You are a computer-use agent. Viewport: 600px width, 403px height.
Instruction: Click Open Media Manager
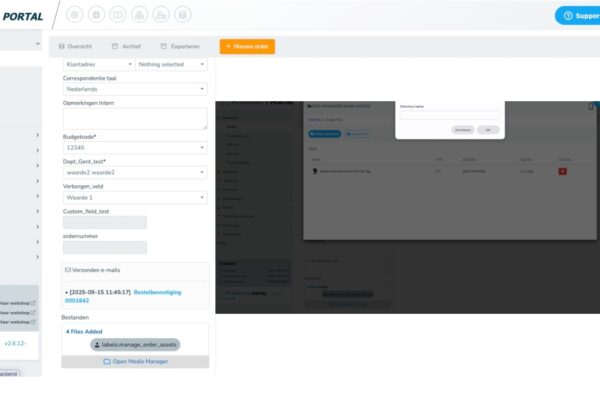coord(135,362)
